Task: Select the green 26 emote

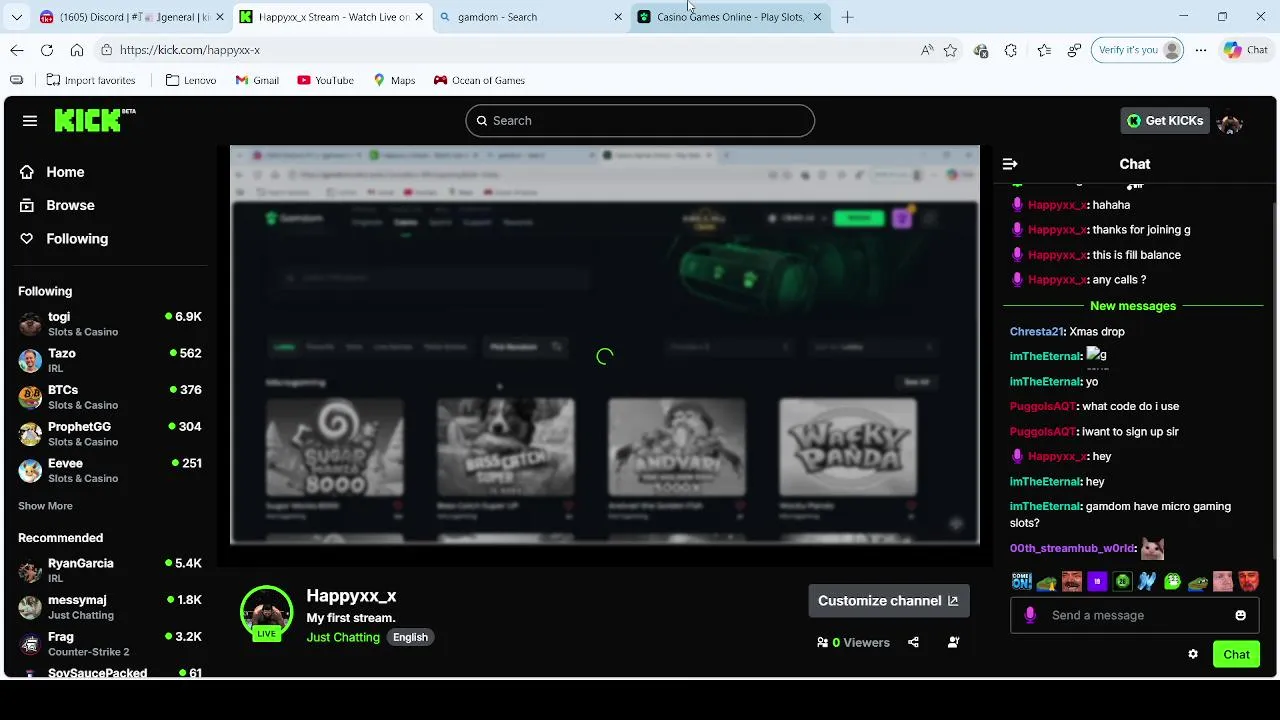Action: pos(1122,581)
